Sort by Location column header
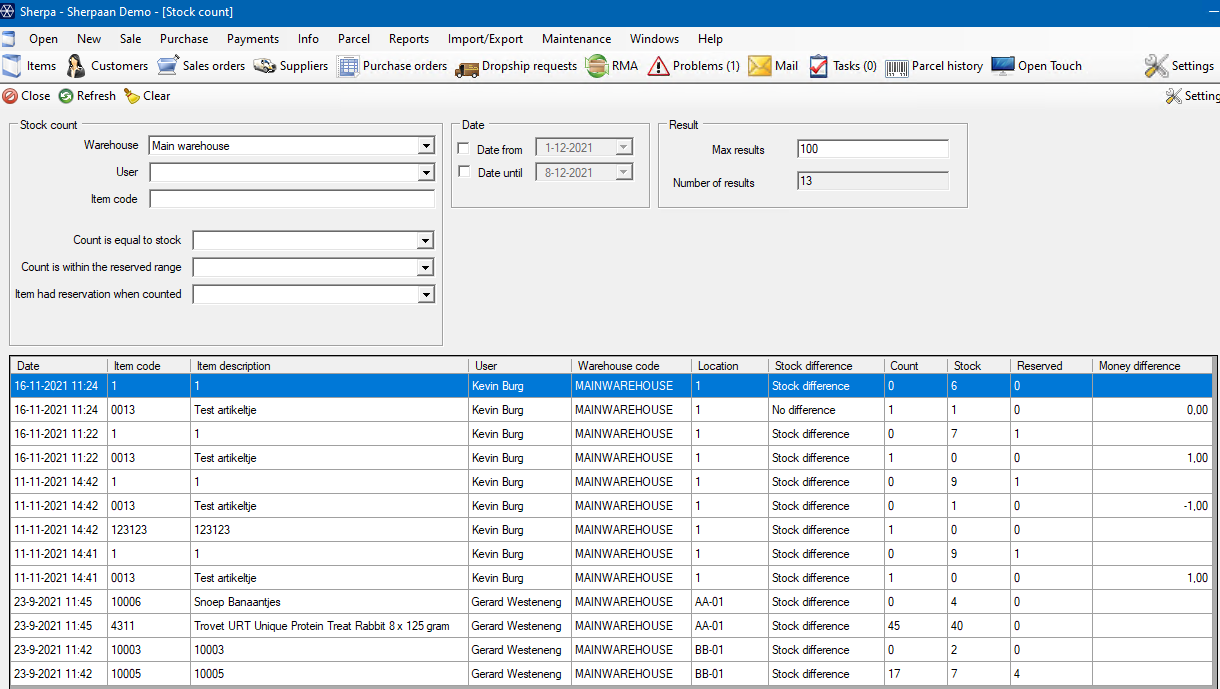The height and width of the screenshot is (689, 1220). click(x=730, y=366)
